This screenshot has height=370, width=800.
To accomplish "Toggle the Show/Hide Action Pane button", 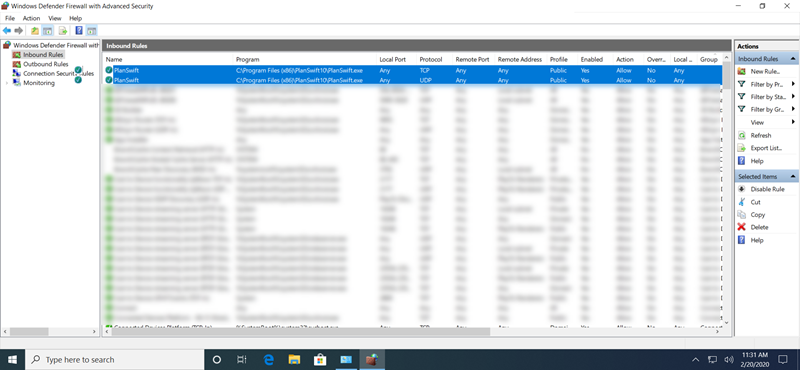I will coord(91,31).
